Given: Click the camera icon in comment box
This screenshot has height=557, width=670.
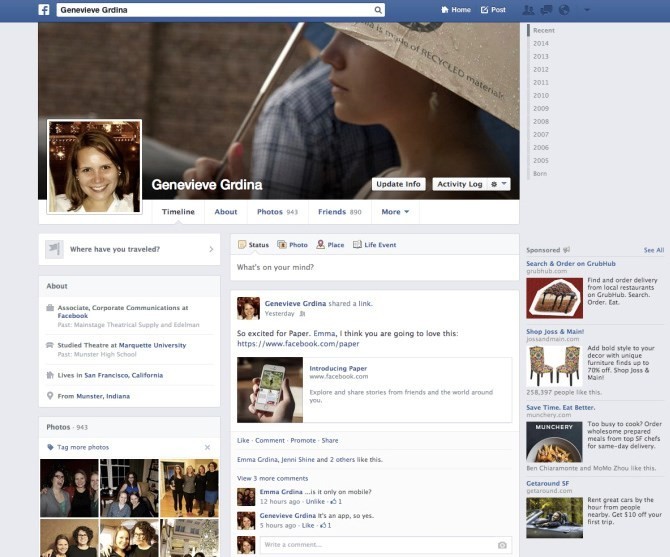Looking at the screenshot, I should (502, 545).
